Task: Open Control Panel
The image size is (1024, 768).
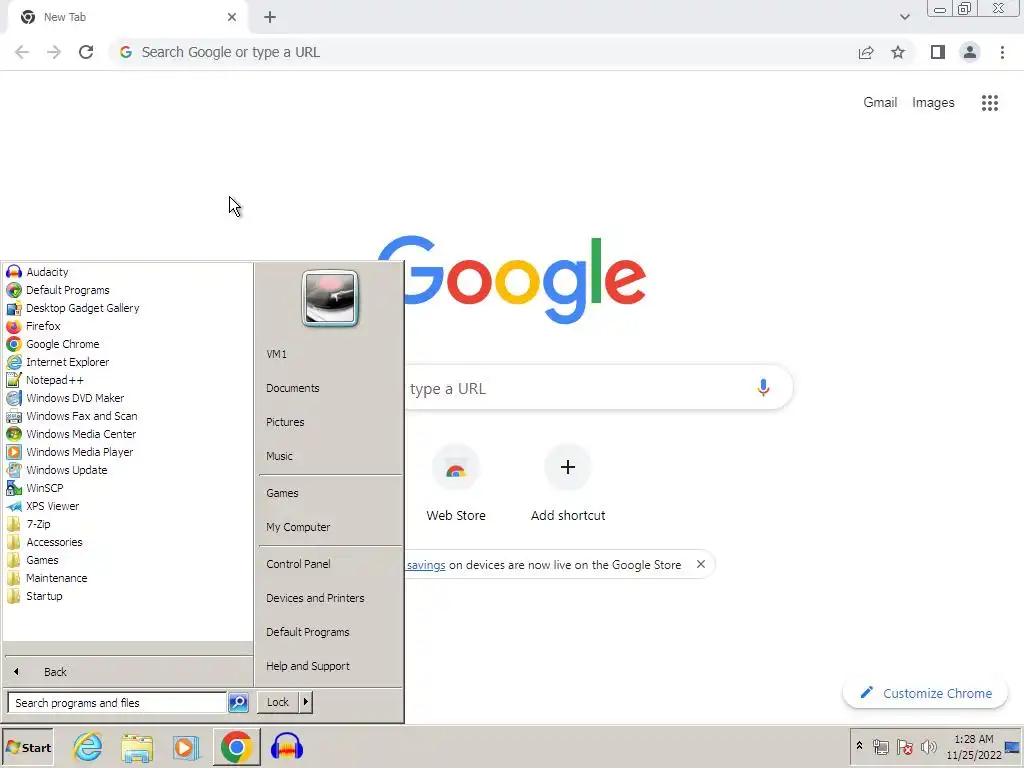Action: coord(298,564)
